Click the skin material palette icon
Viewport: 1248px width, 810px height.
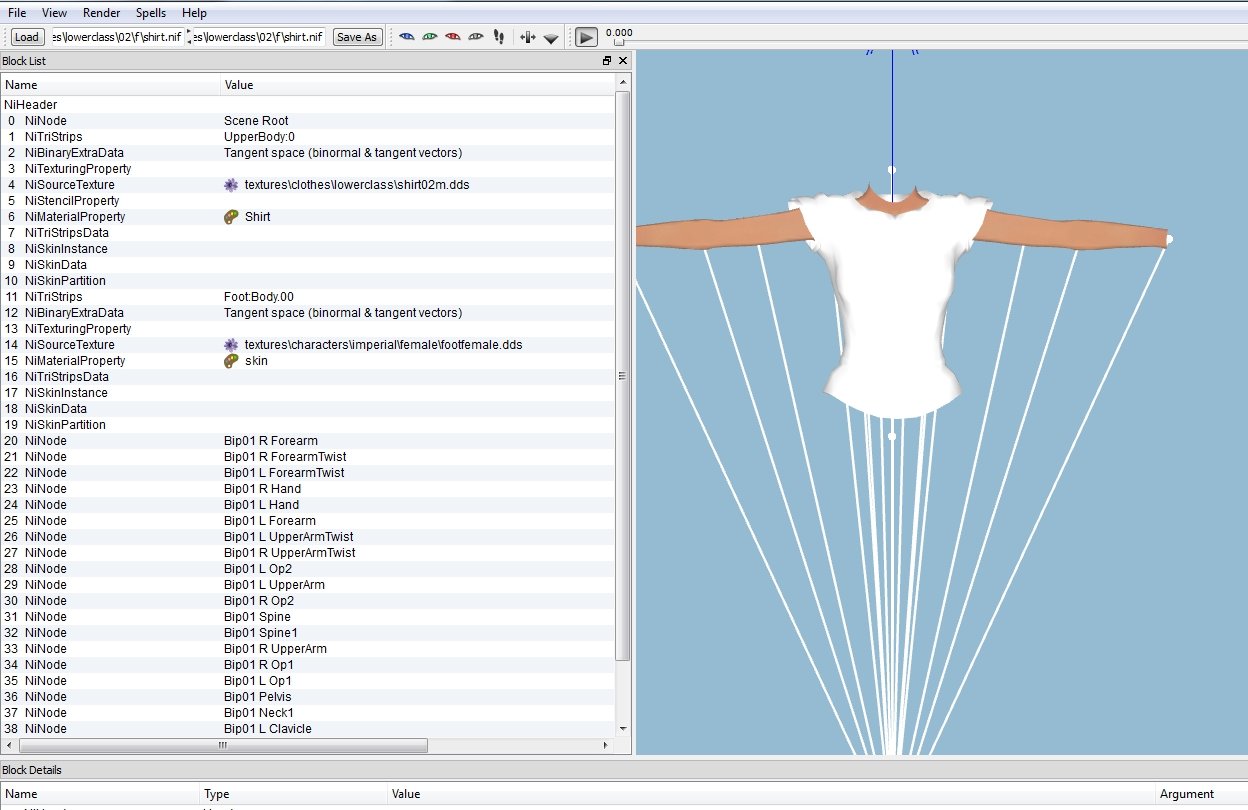point(232,361)
